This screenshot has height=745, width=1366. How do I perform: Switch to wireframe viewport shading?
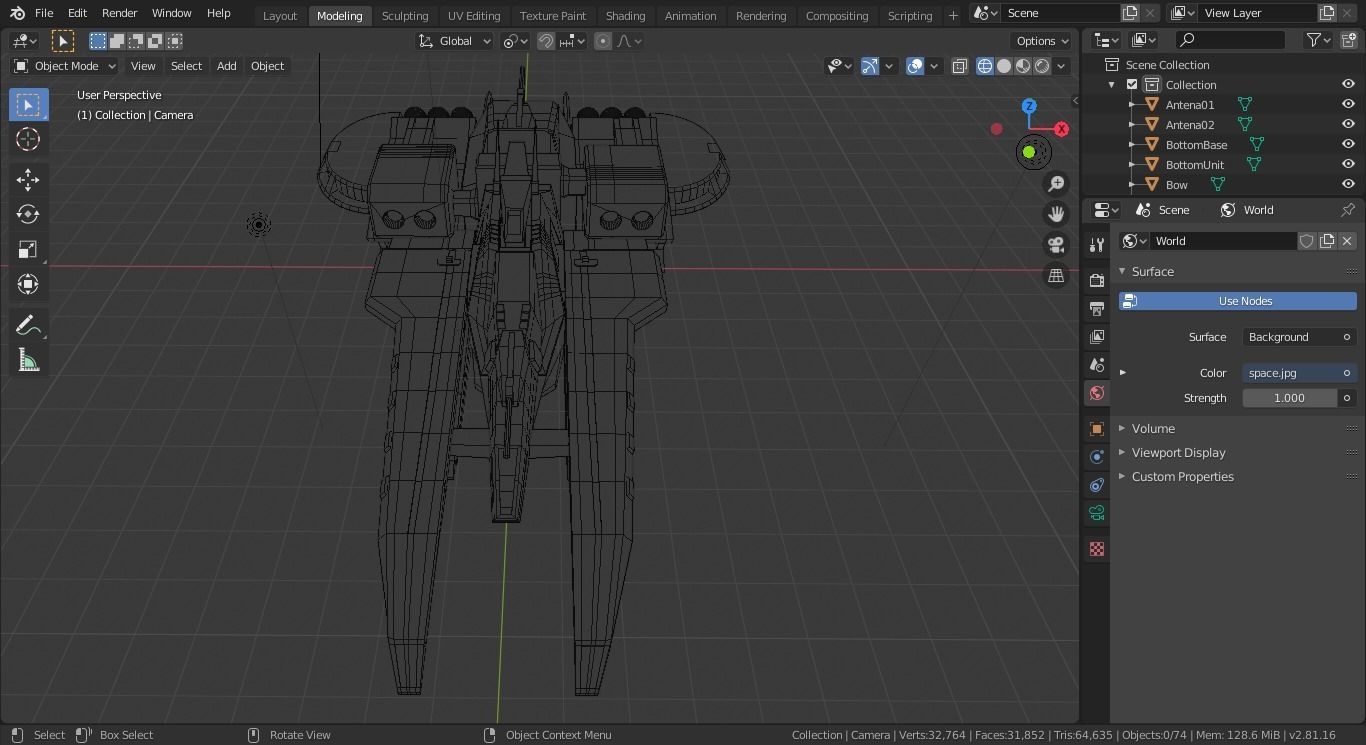tap(985, 66)
